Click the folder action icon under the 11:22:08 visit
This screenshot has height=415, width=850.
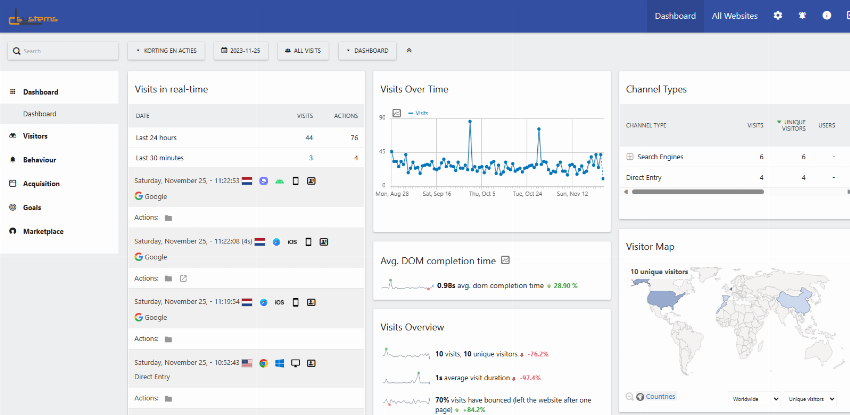click(169, 278)
